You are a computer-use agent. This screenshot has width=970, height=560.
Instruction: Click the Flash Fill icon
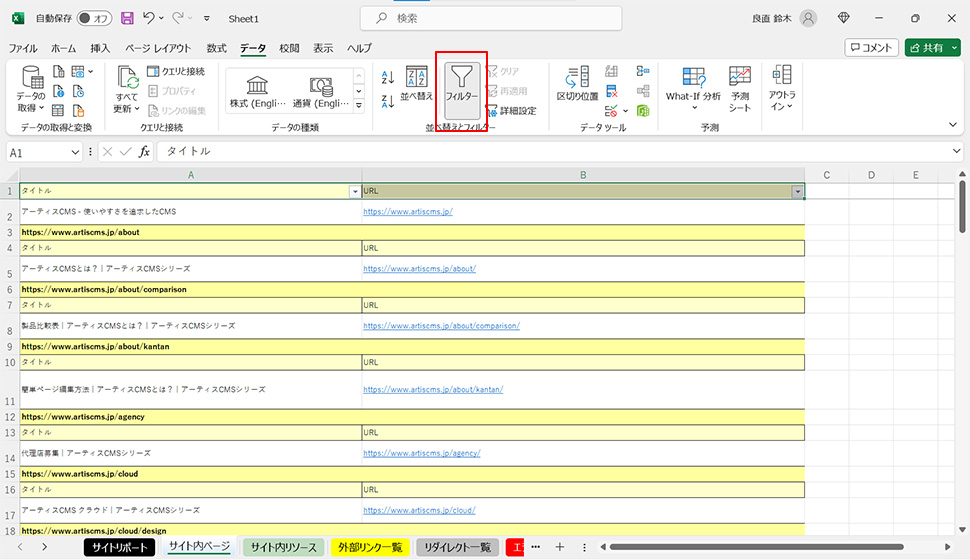pos(612,71)
